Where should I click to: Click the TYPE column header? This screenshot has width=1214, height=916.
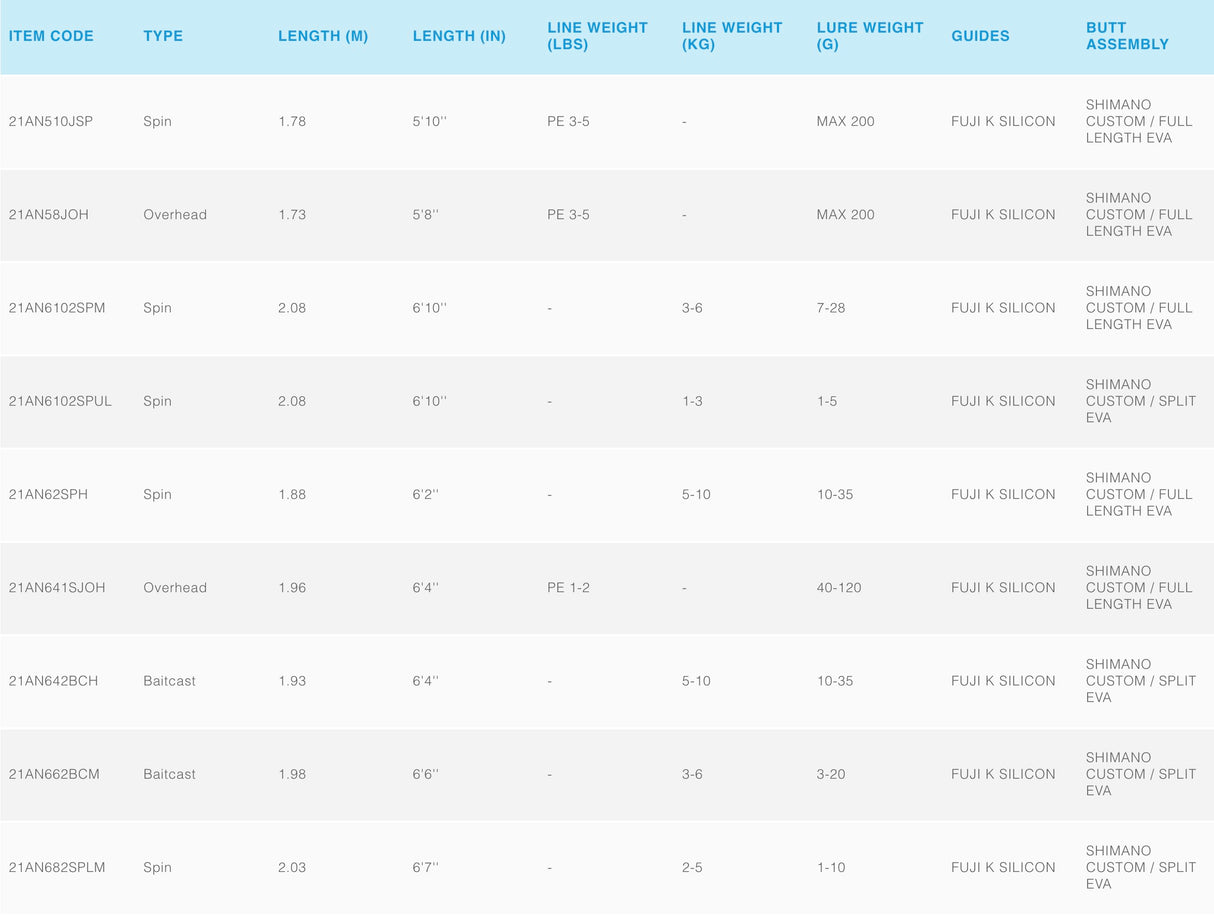(163, 36)
